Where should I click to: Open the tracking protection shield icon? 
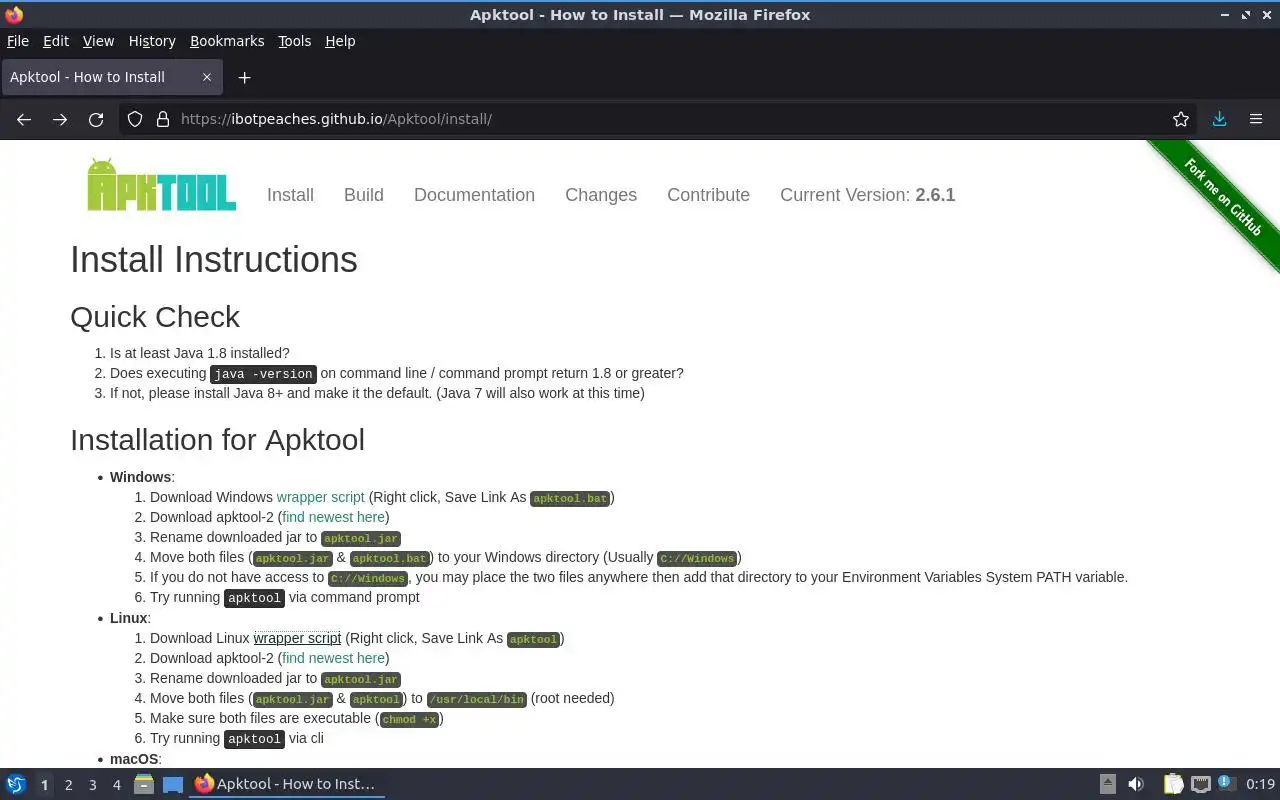tap(135, 119)
